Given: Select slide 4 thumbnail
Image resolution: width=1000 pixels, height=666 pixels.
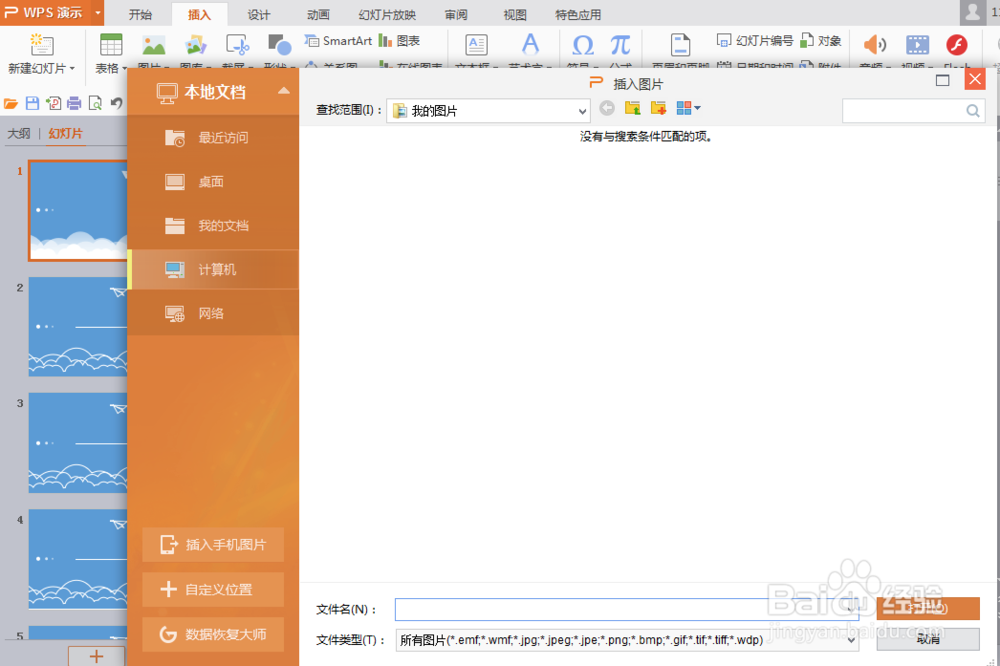Looking at the screenshot, I should click(78, 558).
